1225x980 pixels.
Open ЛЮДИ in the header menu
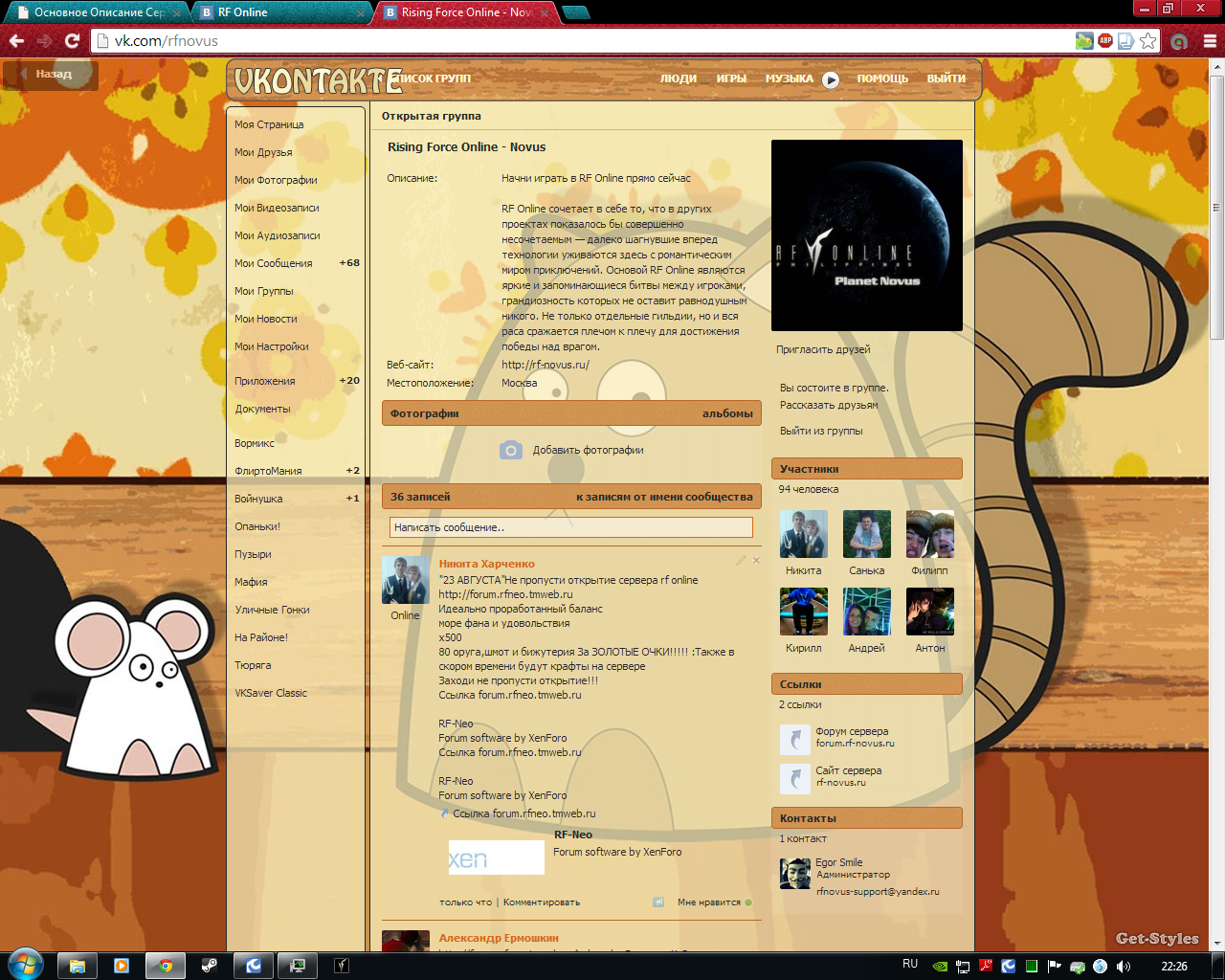679,78
